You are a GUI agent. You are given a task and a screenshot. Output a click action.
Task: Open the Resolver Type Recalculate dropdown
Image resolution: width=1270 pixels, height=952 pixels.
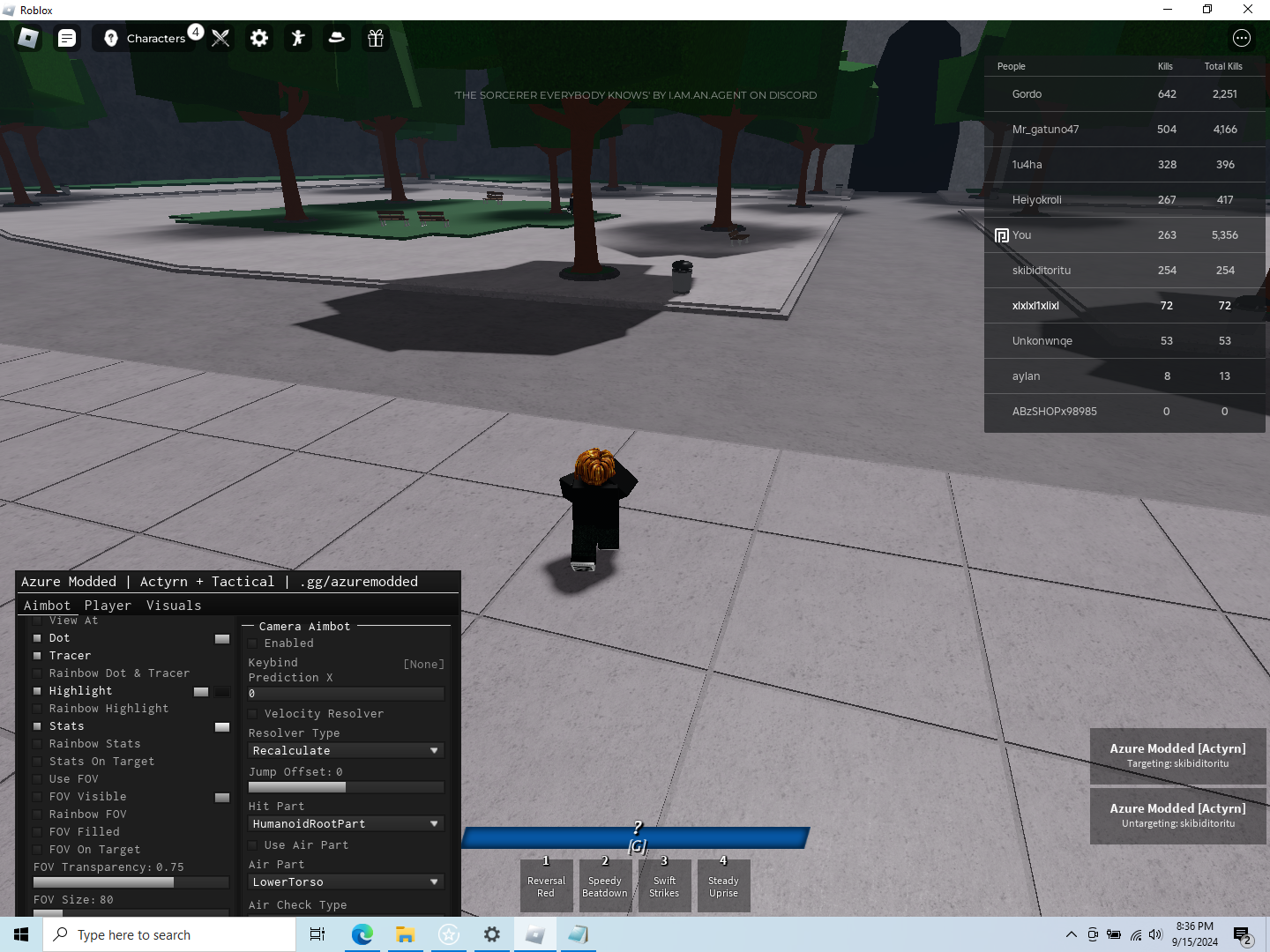[x=346, y=750]
